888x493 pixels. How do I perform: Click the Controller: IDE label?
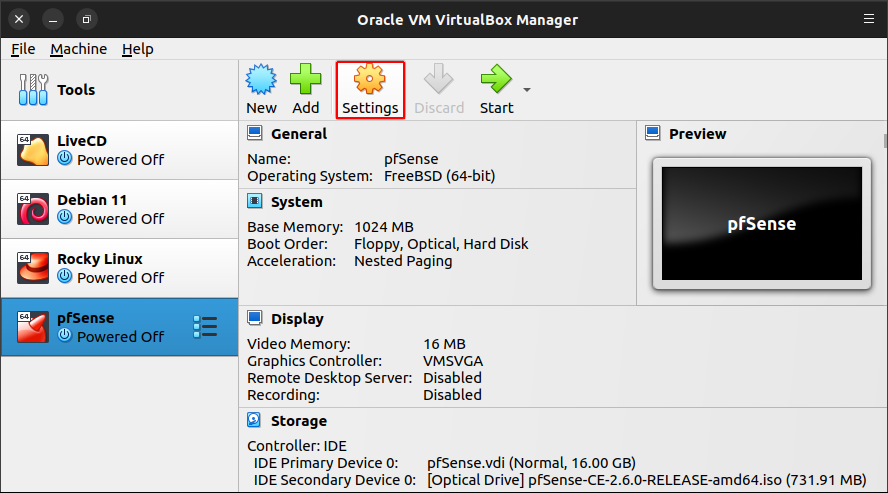297,446
